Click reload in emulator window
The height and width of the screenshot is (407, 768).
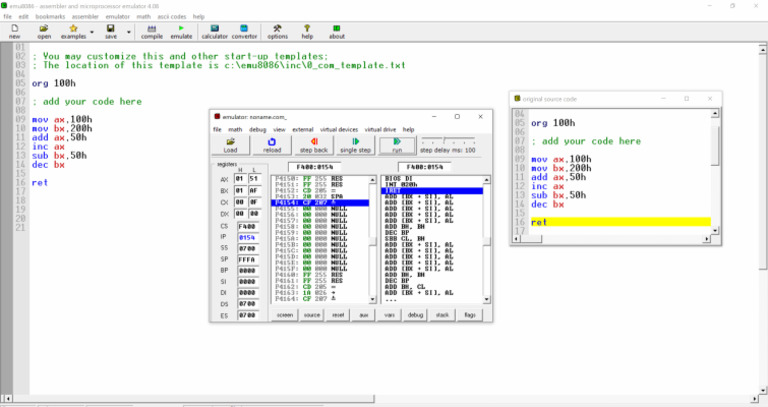pyautogui.click(x=272, y=145)
